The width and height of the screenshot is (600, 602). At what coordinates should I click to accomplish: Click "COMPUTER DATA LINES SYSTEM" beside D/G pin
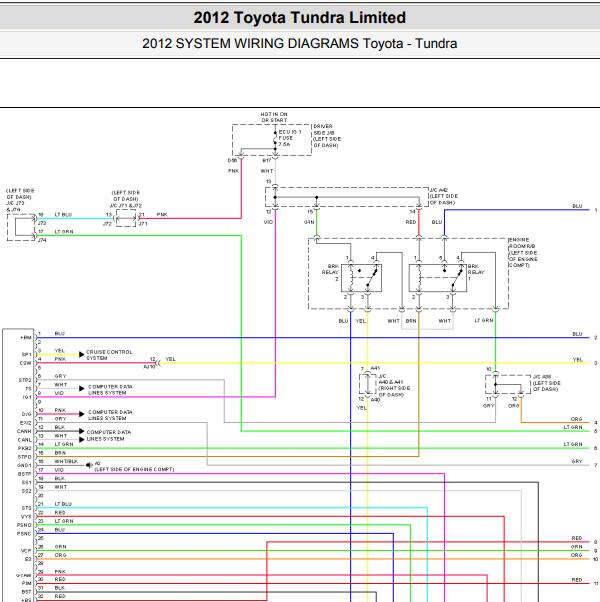pos(110,415)
